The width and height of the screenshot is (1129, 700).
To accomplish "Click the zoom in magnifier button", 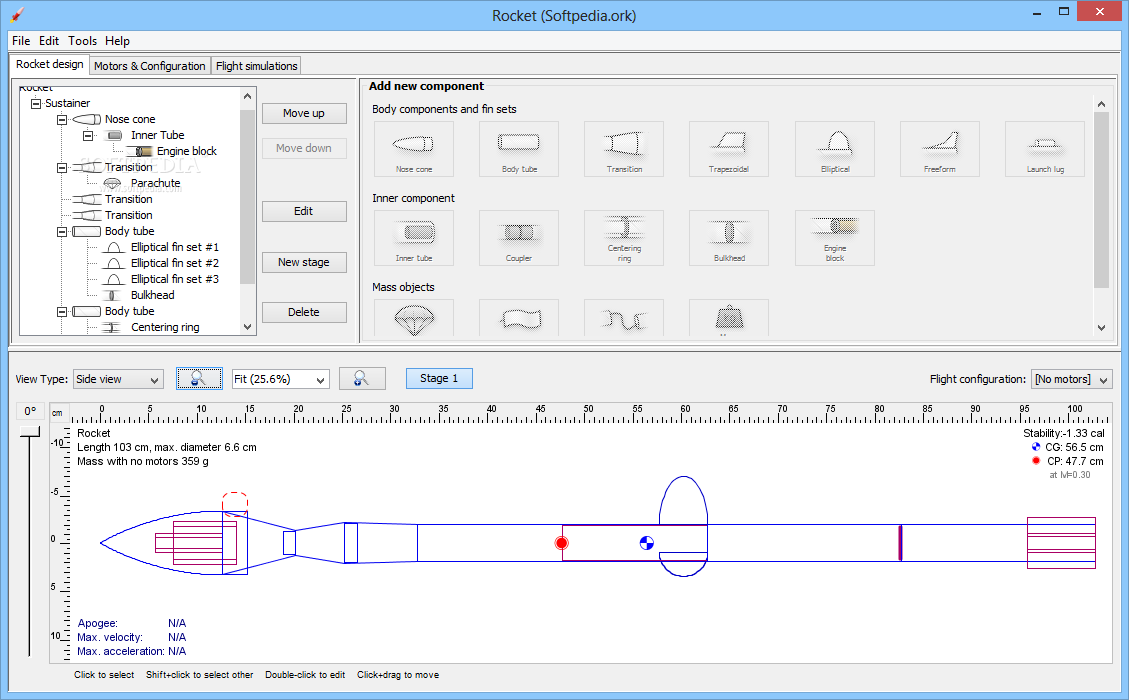I will (x=362, y=379).
